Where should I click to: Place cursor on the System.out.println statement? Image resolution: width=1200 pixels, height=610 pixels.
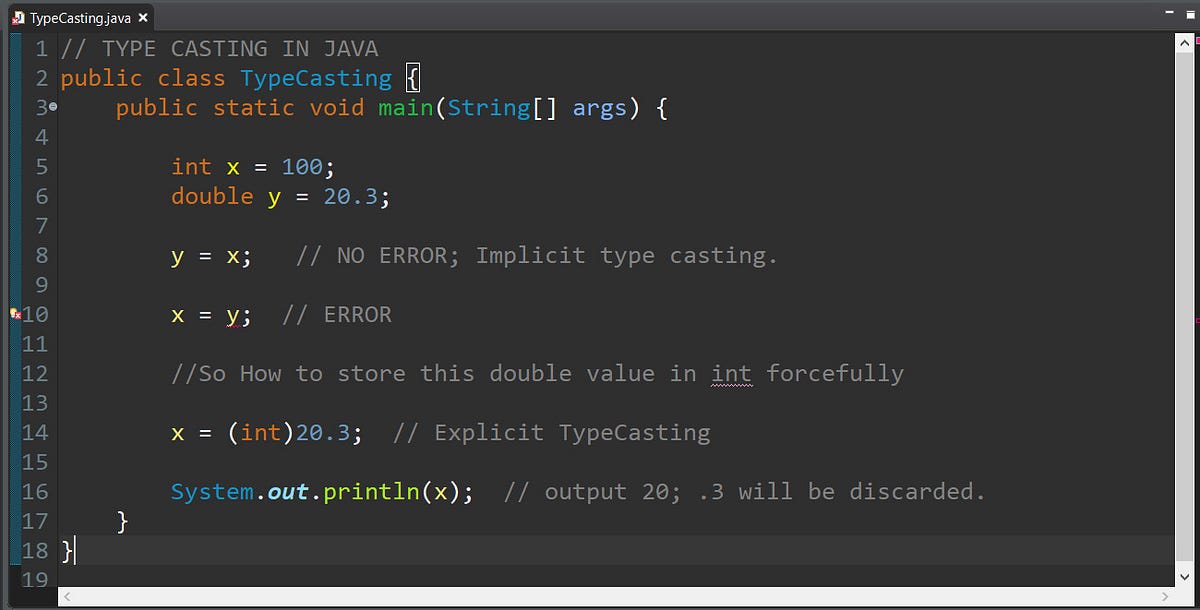pyautogui.click(x=320, y=491)
